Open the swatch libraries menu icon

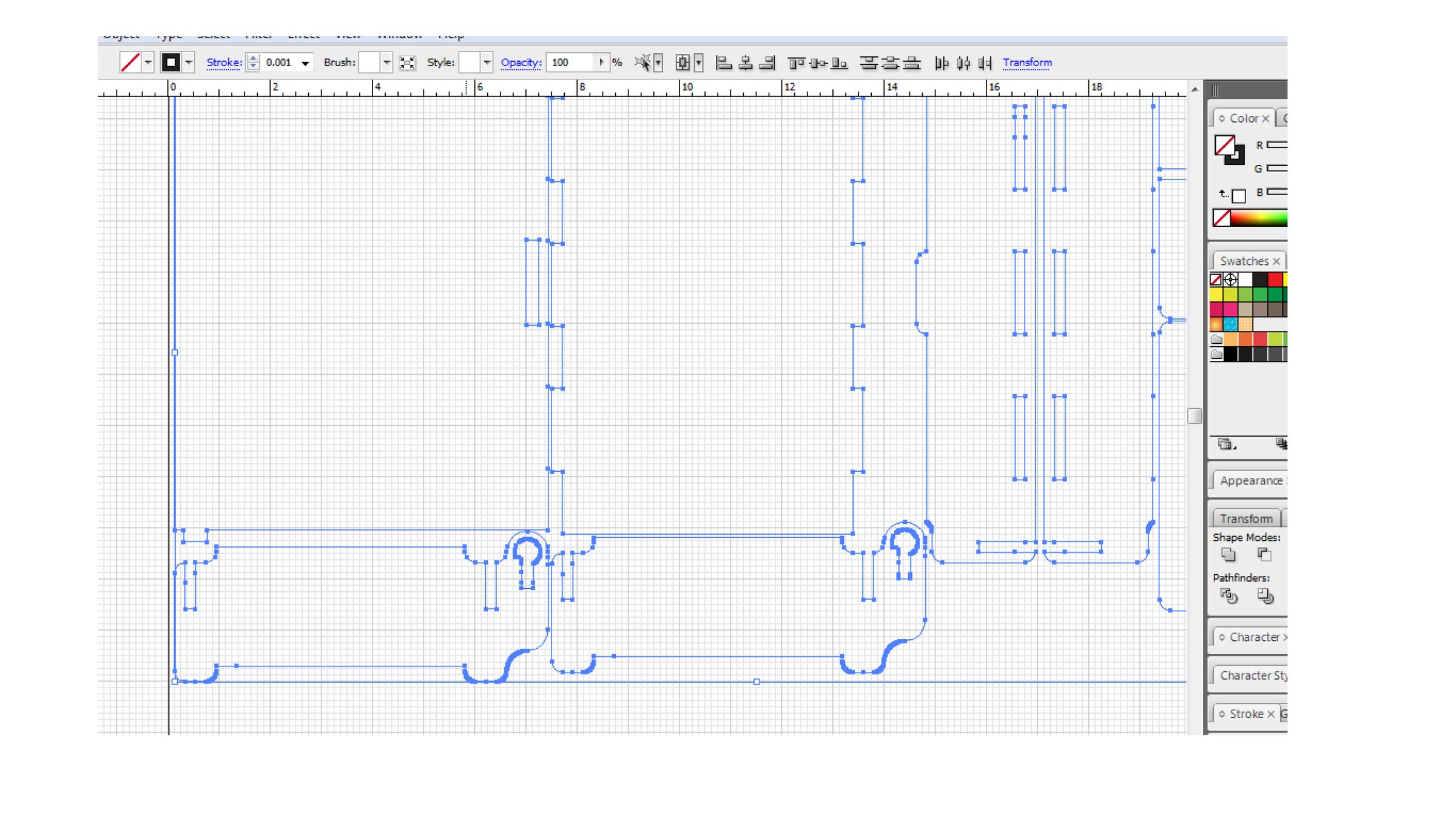(1225, 444)
